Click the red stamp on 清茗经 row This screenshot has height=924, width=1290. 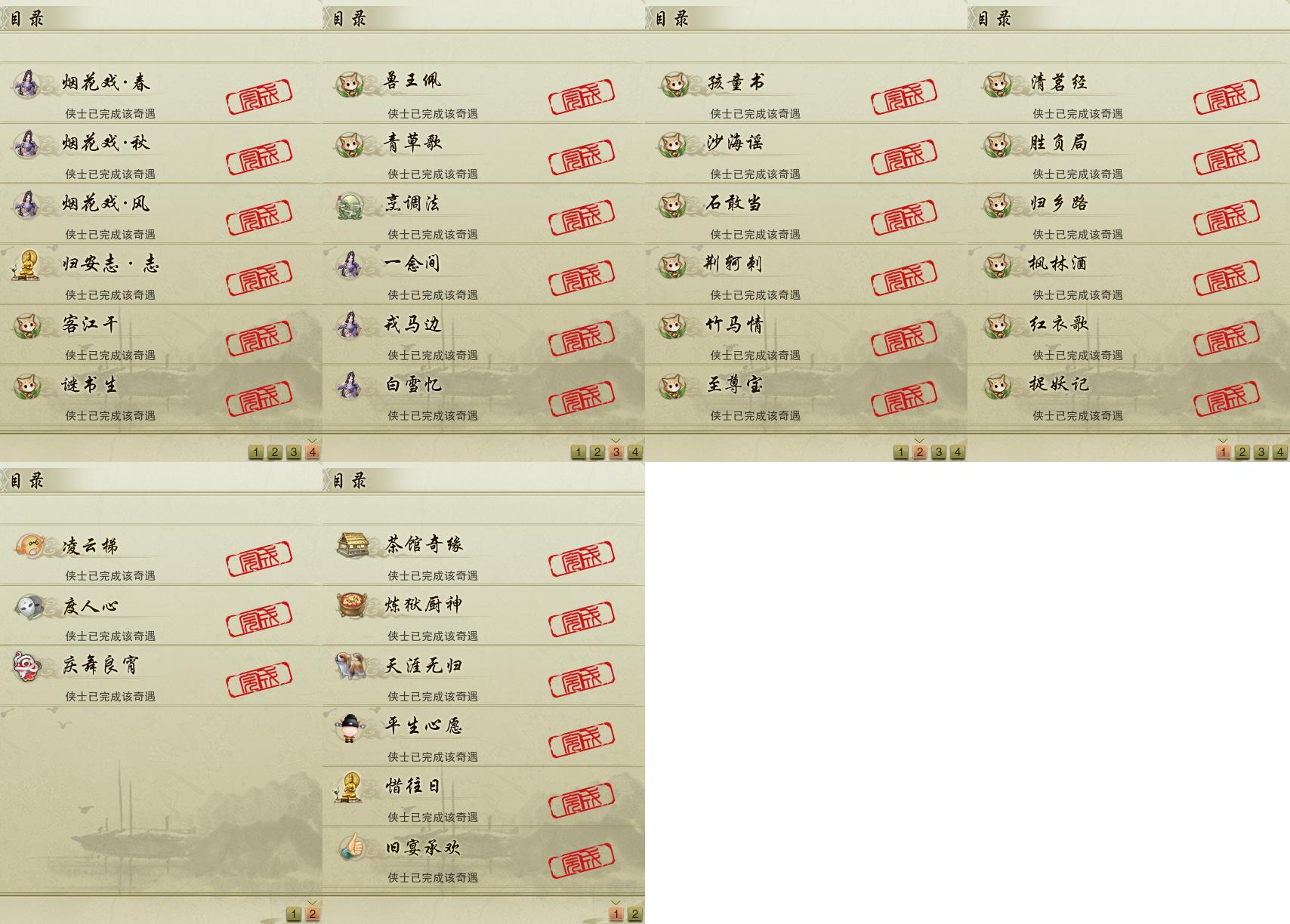(1227, 97)
